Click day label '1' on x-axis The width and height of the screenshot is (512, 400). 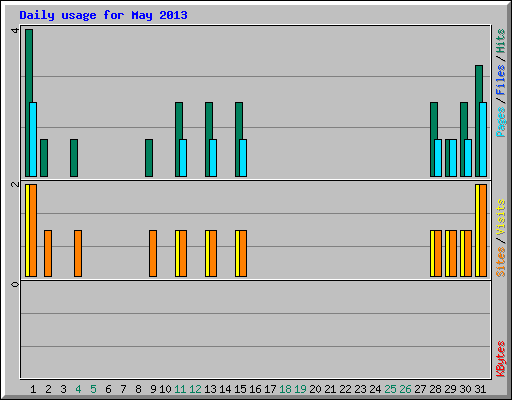pyautogui.click(x=33, y=389)
